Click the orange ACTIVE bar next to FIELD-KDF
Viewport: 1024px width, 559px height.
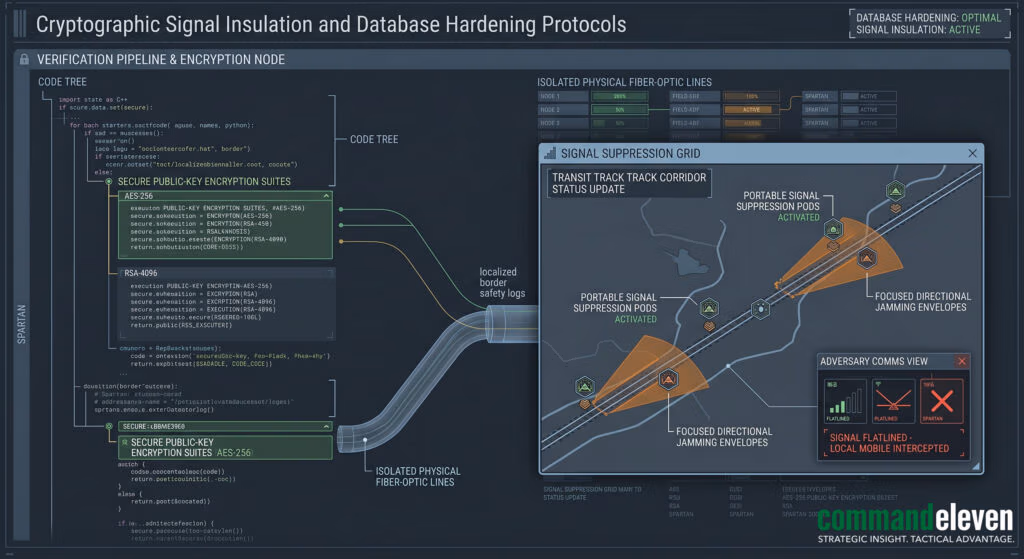752,110
